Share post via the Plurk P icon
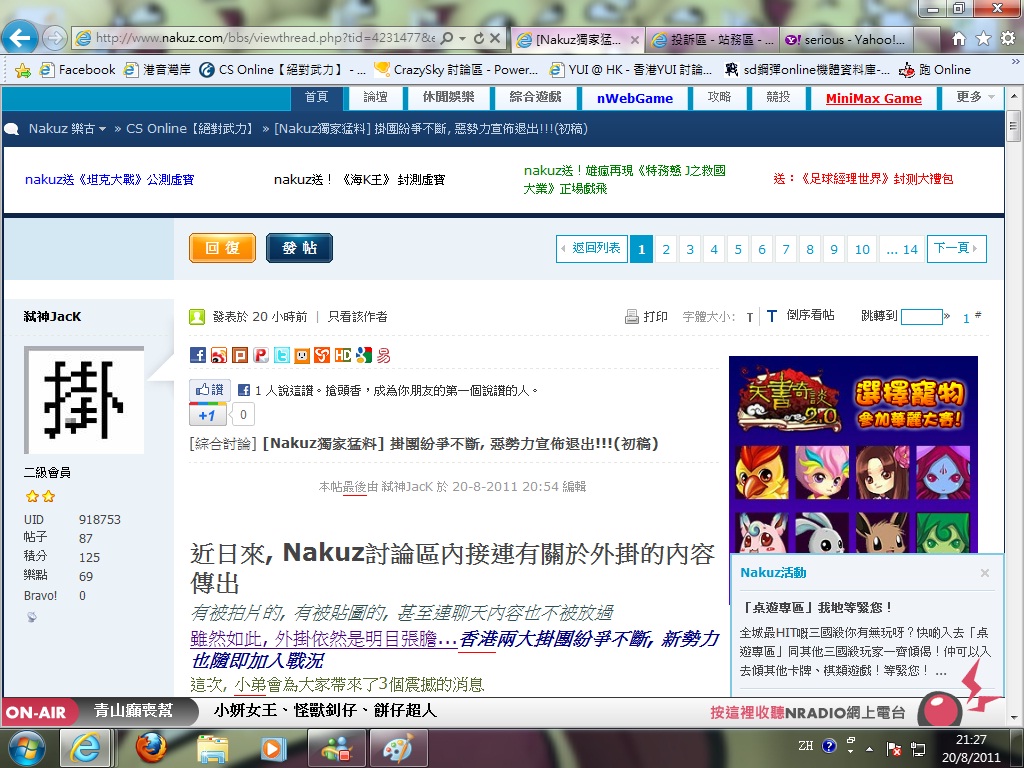 click(x=261, y=355)
